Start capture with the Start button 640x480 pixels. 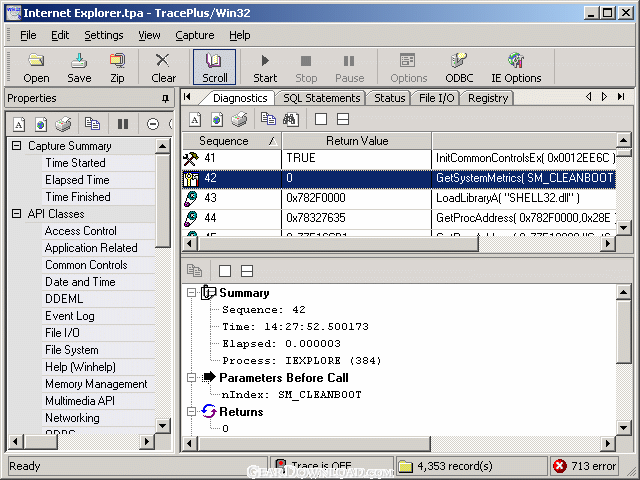[265, 67]
